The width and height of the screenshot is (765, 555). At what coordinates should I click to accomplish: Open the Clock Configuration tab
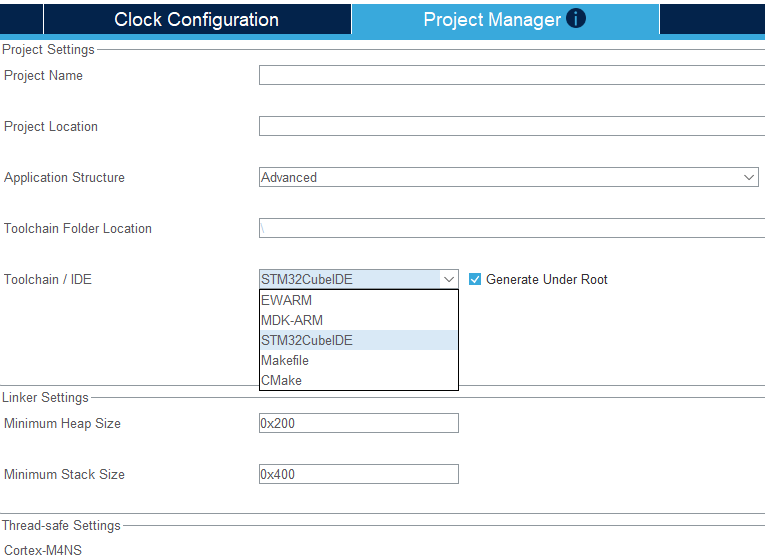coord(197,20)
